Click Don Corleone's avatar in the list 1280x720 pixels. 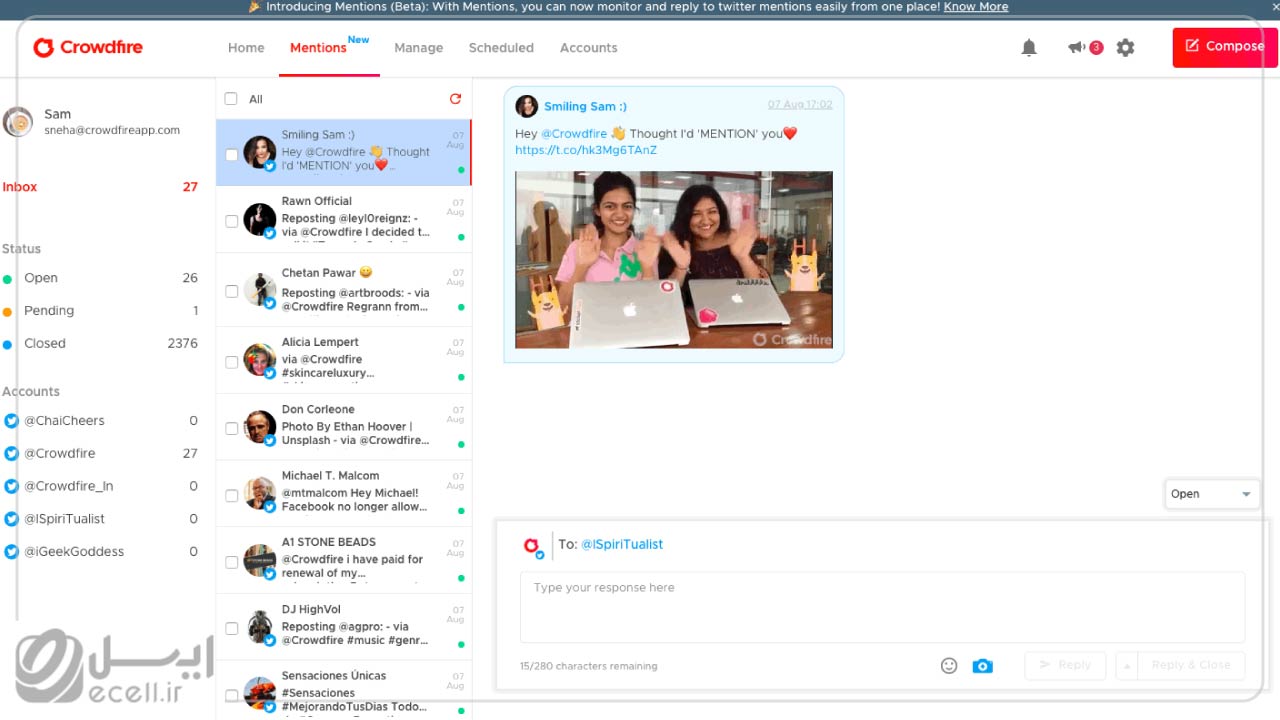coord(260,427)
